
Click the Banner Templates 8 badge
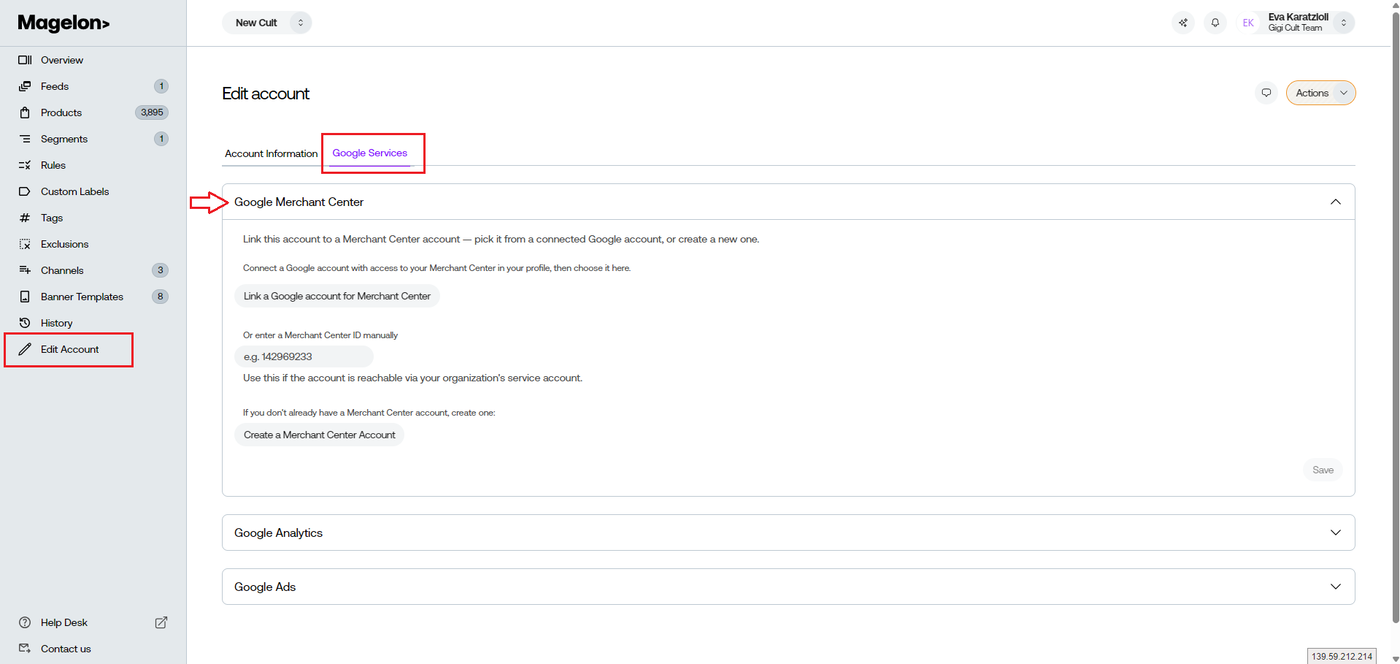click(x=161, y=297)
